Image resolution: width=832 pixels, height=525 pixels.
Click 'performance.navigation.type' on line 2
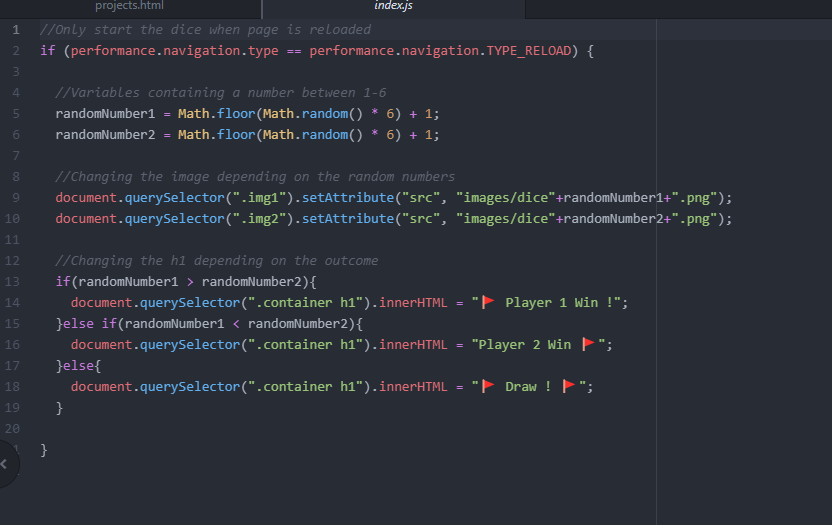175,51
